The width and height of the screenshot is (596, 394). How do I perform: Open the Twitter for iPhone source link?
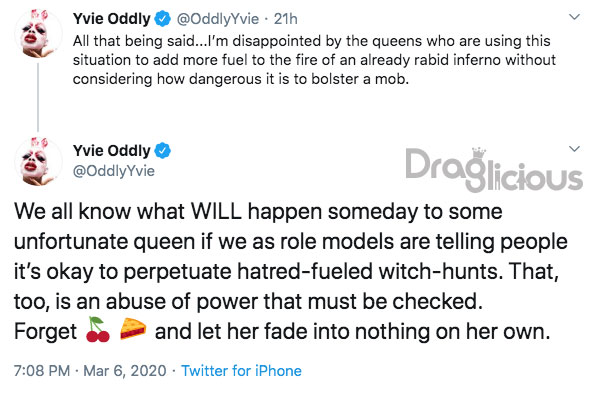pyautogui.click(x=241, y=371)
